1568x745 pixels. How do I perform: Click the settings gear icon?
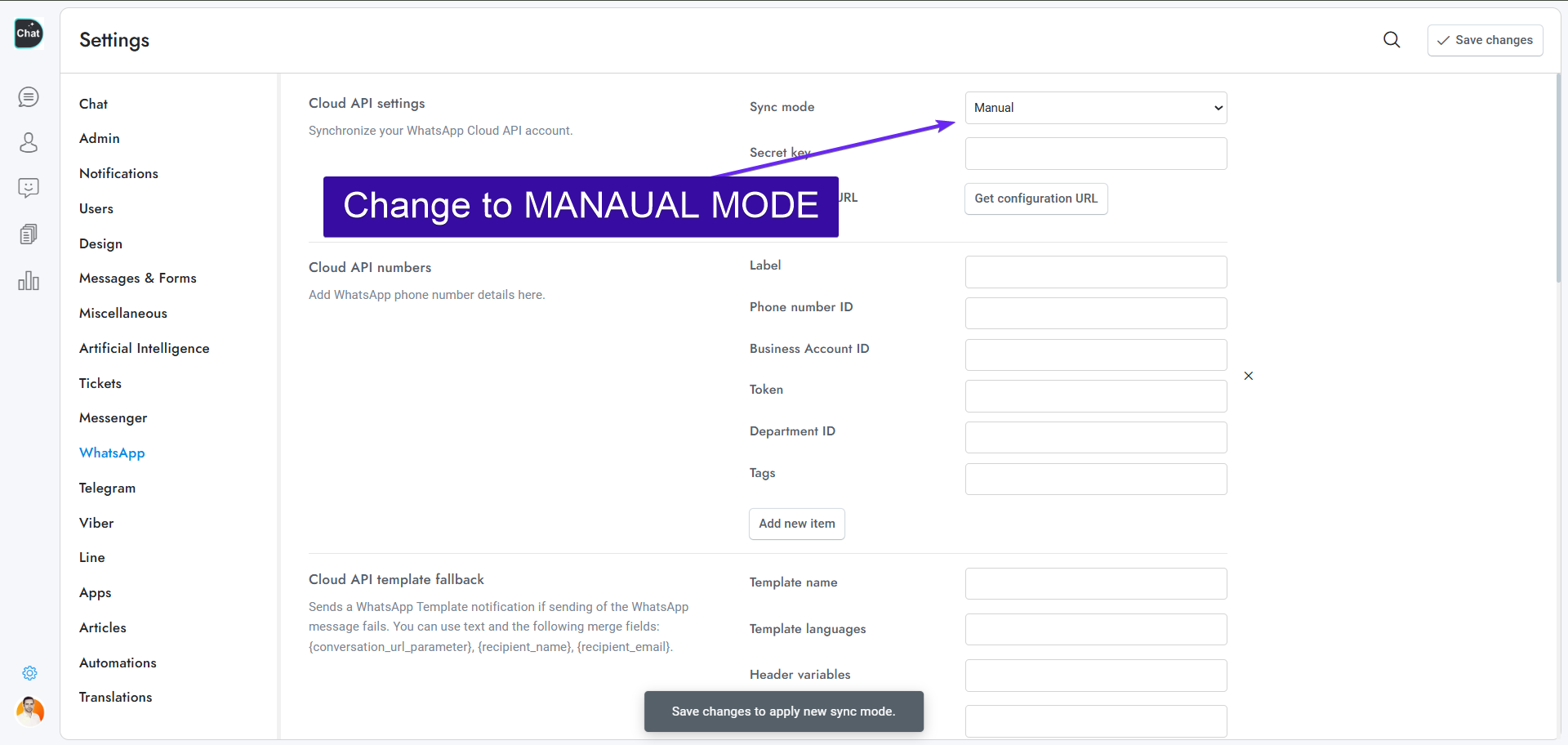[29, 673]
